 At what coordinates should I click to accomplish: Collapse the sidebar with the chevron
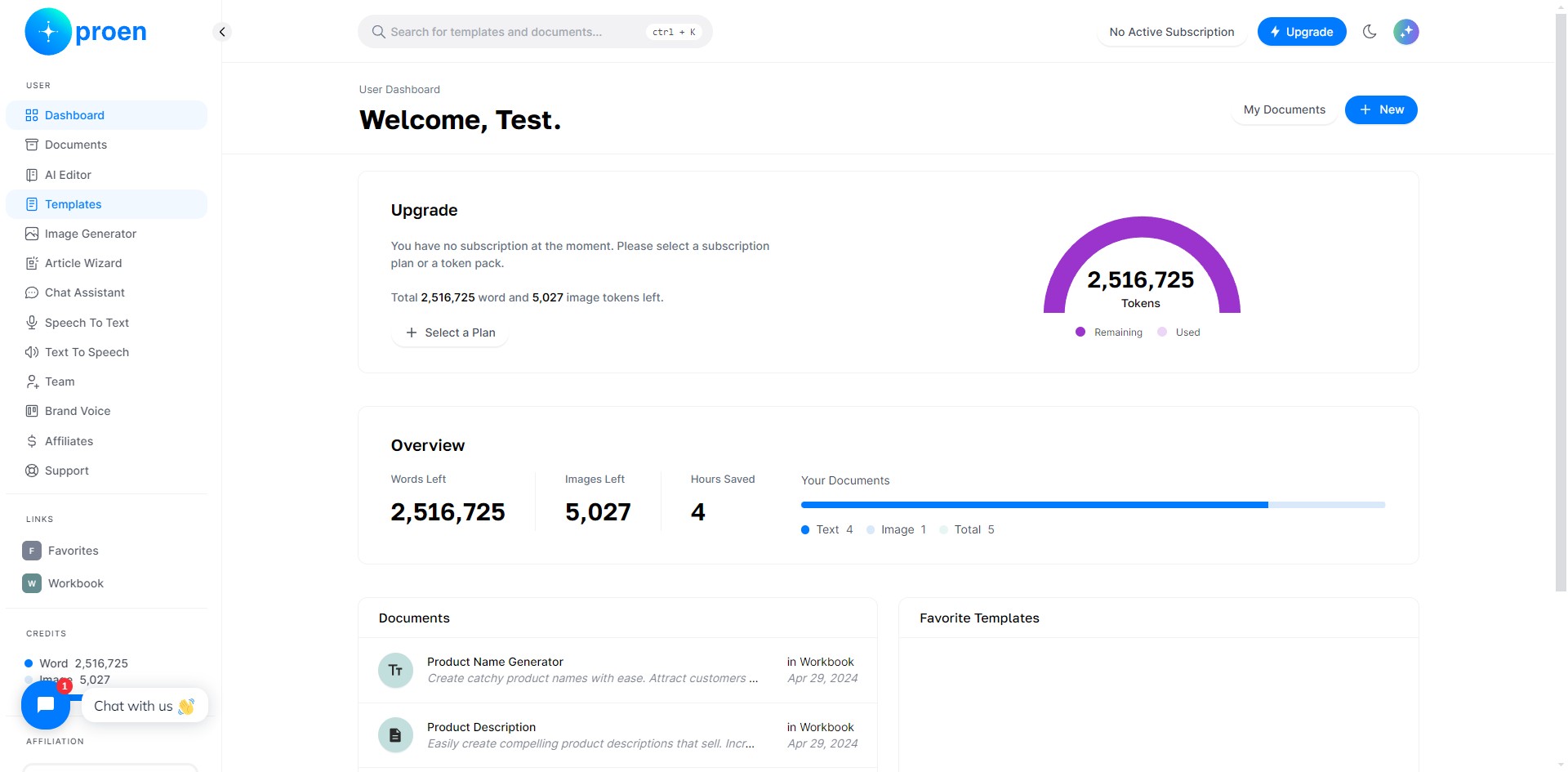coord(222,32)
